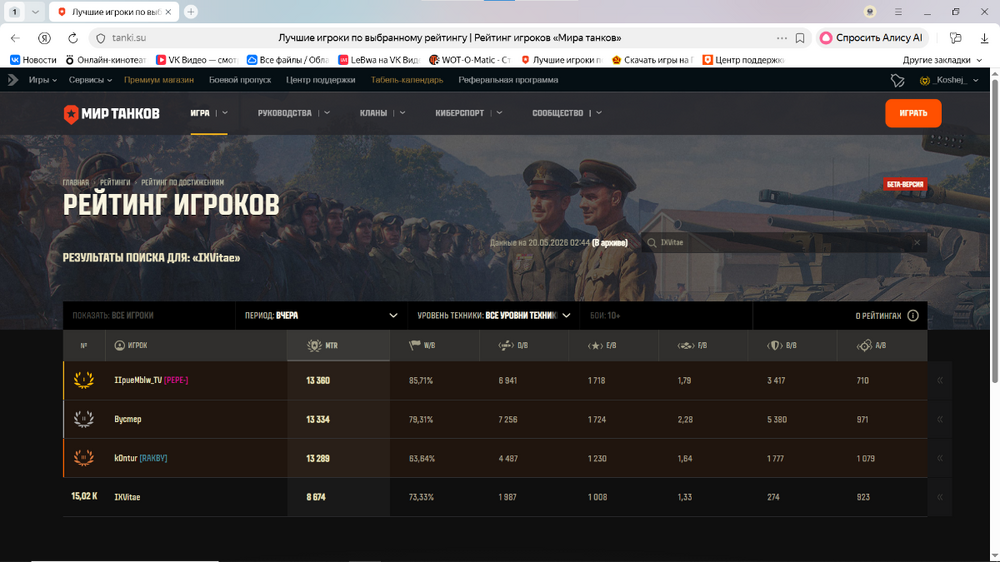Open browser downloads icon

pos(984,38)
